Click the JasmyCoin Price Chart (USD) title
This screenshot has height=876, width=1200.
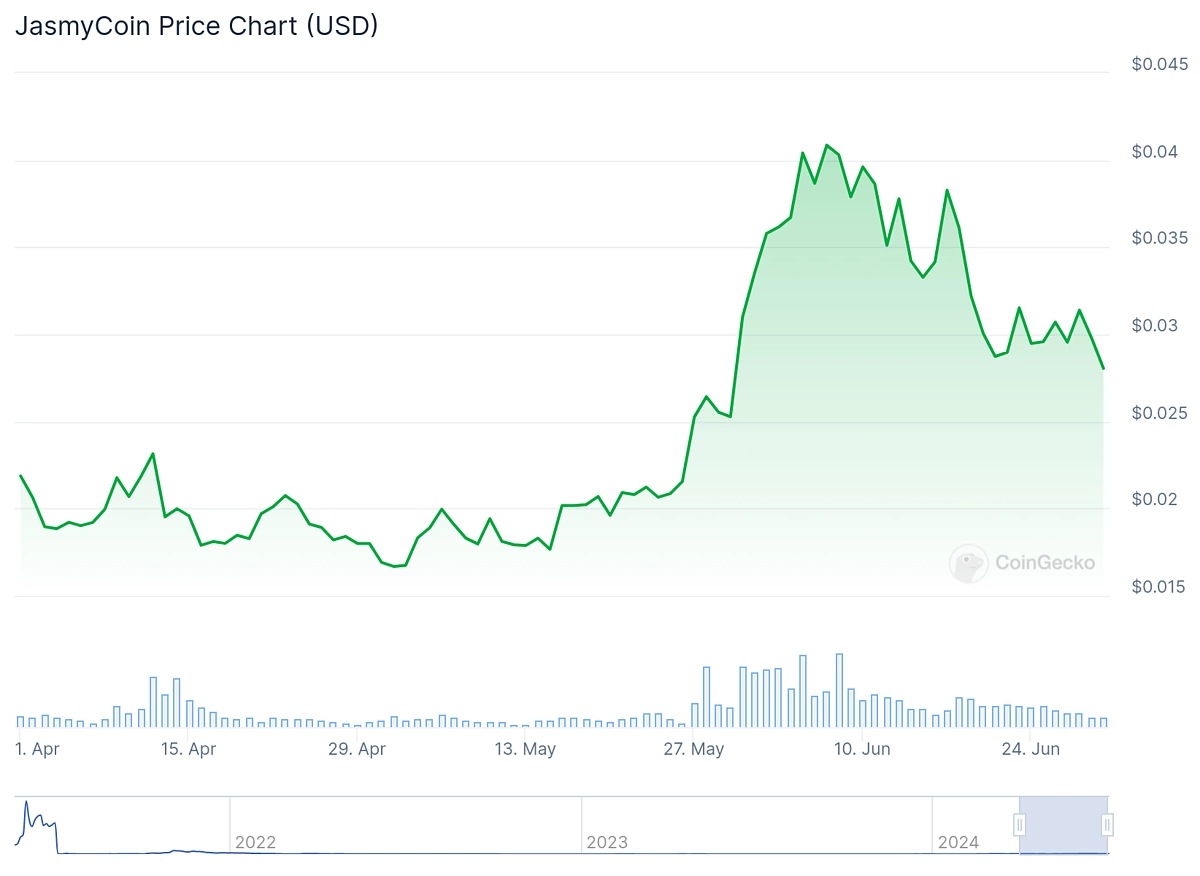[196, 26]
